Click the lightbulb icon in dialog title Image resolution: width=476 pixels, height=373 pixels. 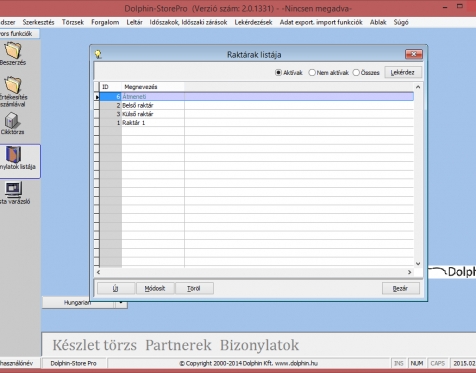[x=98, y=54]
